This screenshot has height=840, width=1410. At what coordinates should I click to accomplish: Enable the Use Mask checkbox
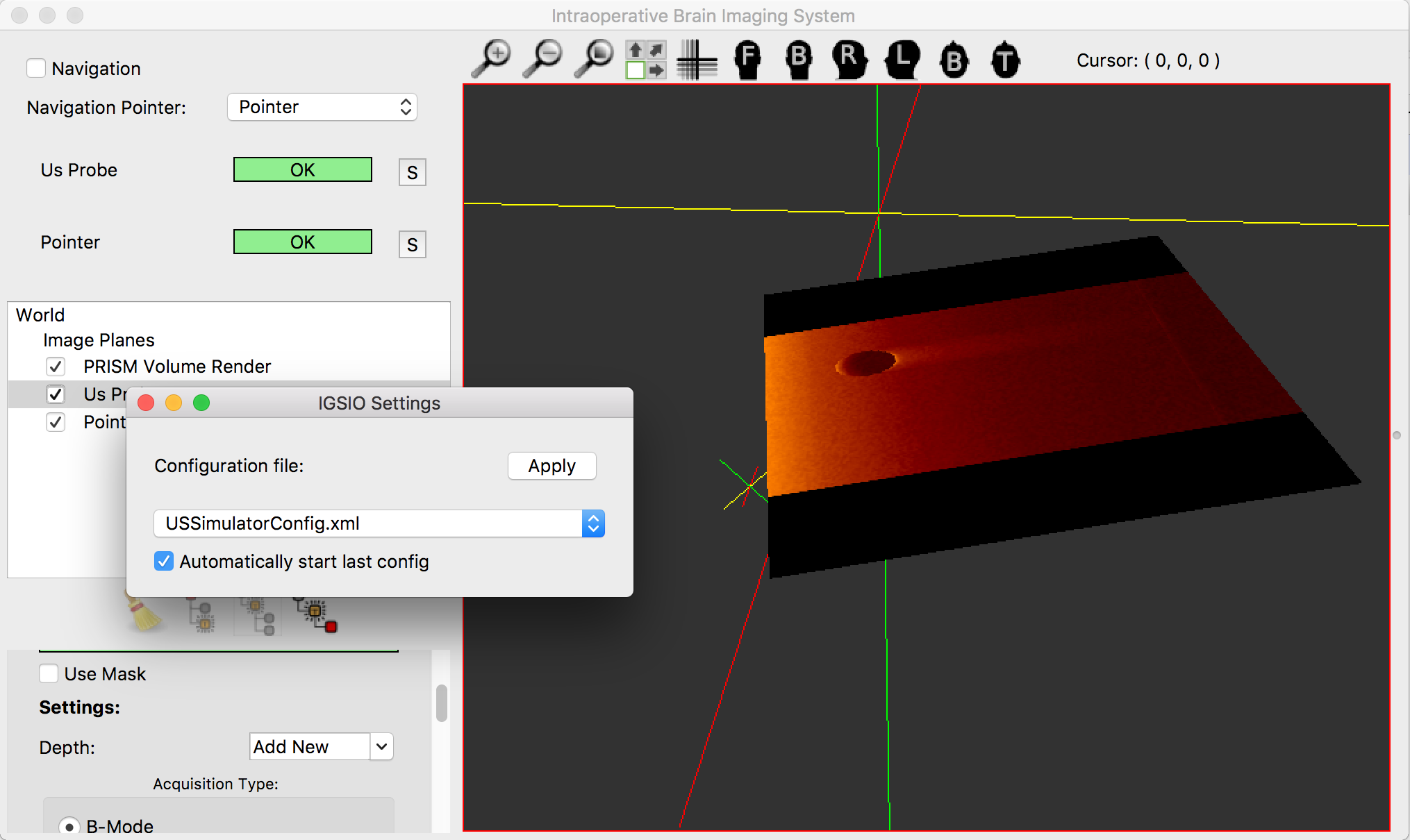[x=49, y=674]
